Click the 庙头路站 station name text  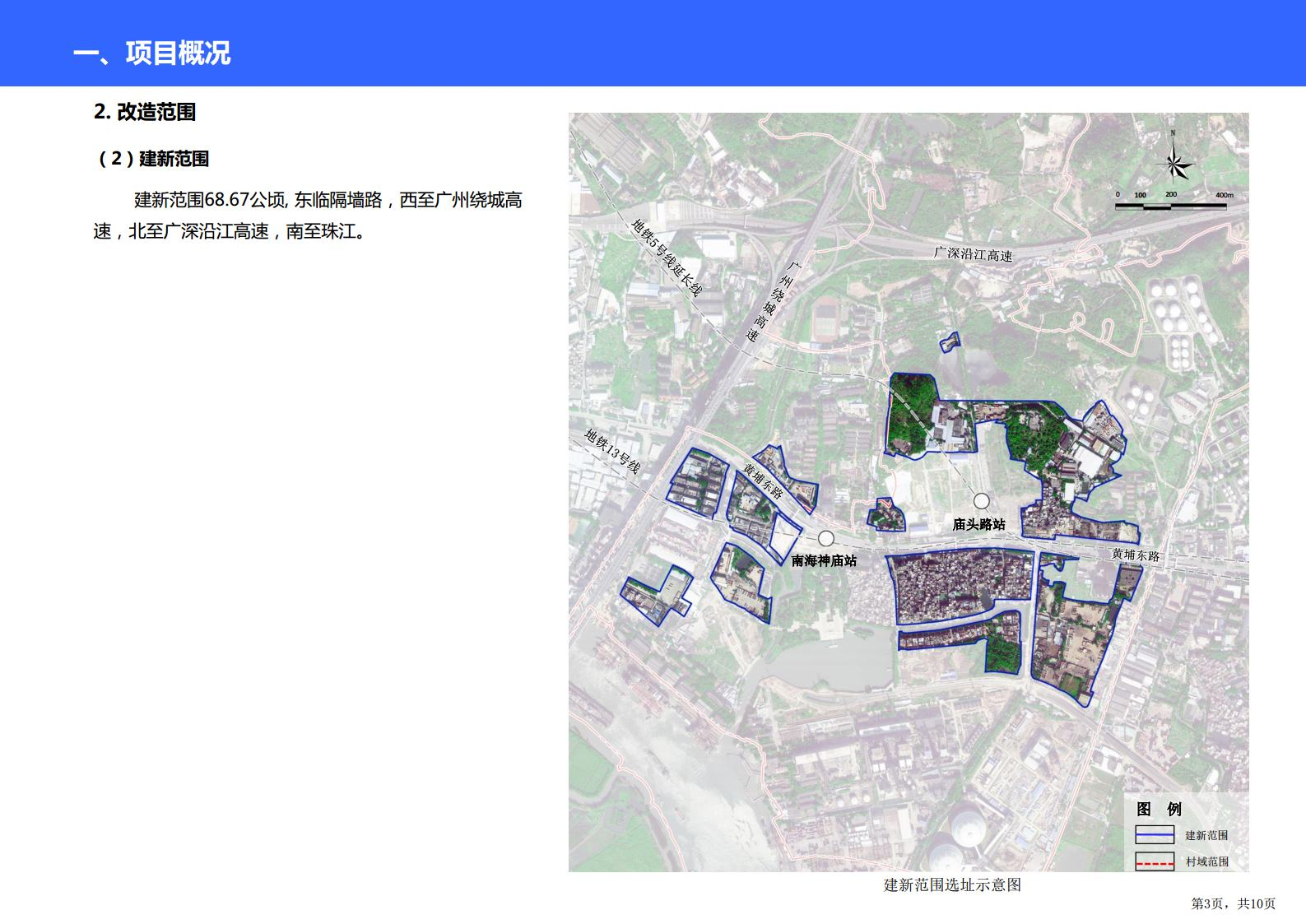978,524
